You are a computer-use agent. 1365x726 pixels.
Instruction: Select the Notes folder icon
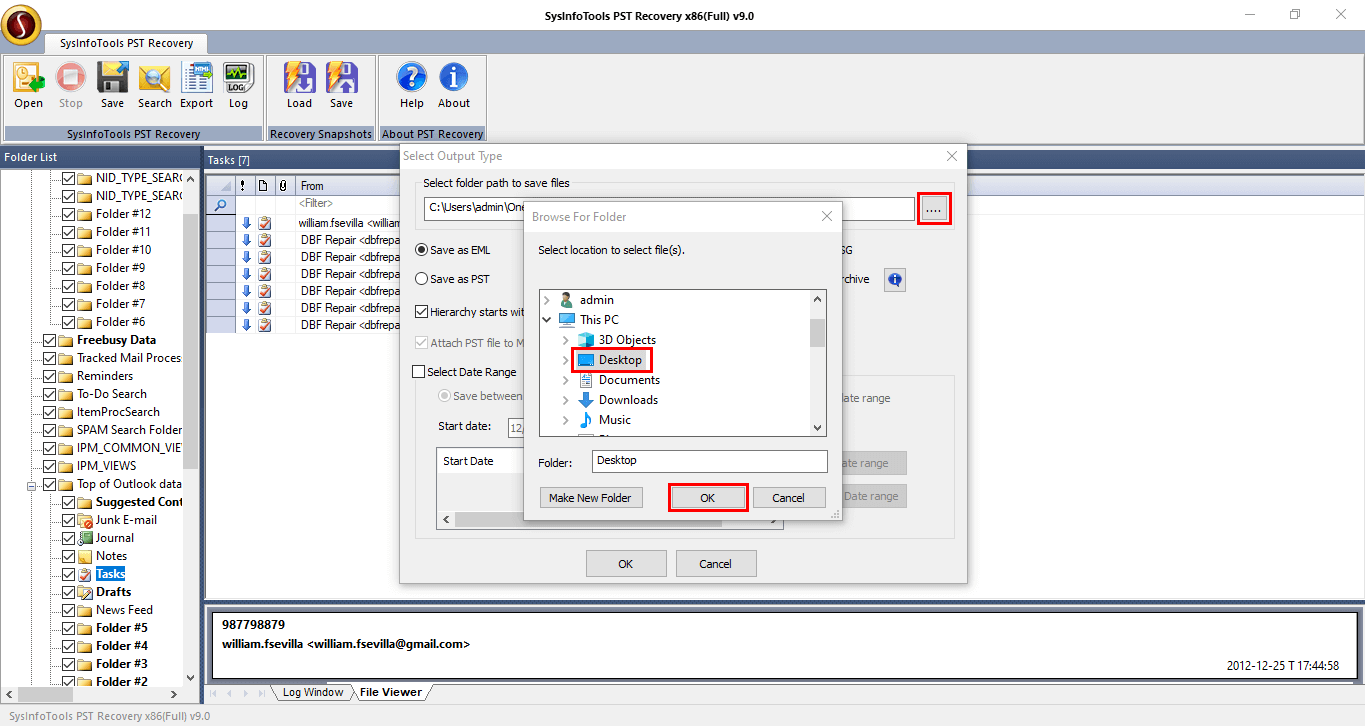85,556
